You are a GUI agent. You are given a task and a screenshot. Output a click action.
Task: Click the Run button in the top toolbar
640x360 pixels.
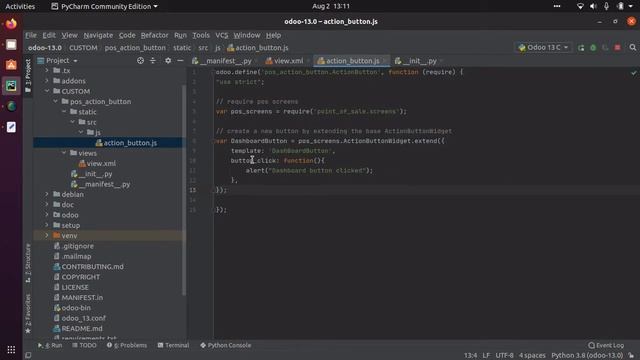tap(581, 48)
